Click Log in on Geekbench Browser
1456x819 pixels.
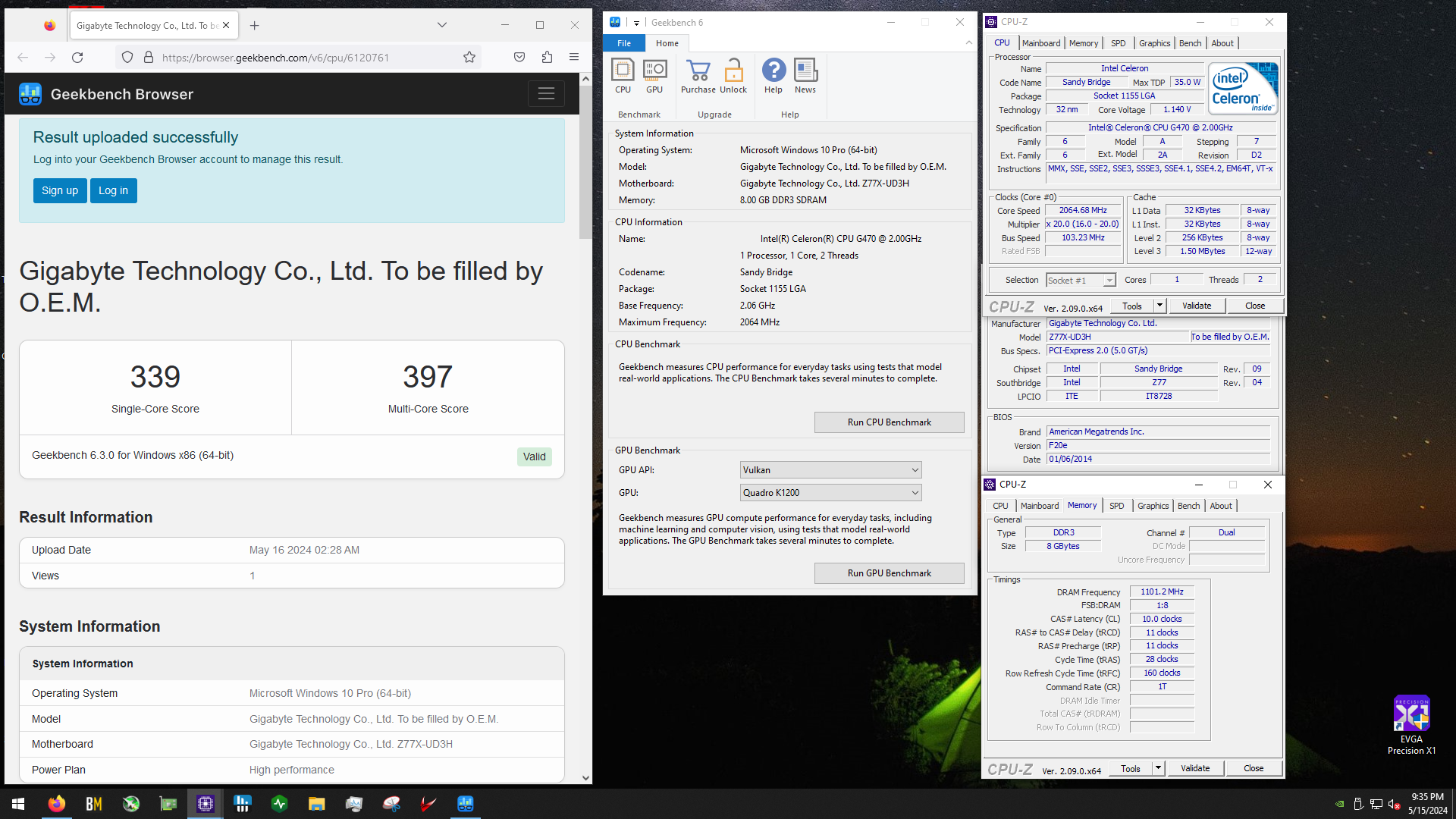click(x=113, y=190)
